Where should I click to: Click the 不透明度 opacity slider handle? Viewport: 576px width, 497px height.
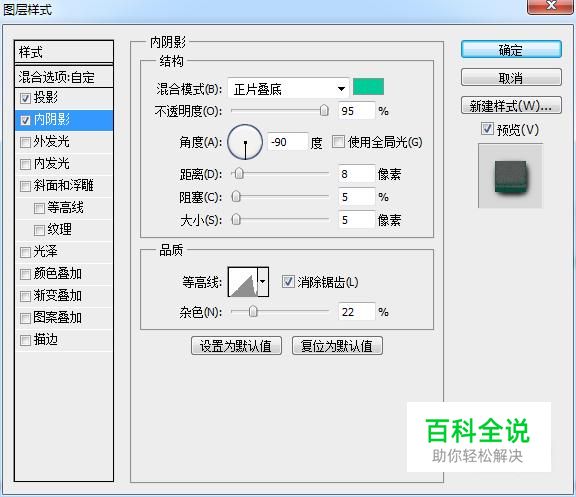[x=324, y=110]
